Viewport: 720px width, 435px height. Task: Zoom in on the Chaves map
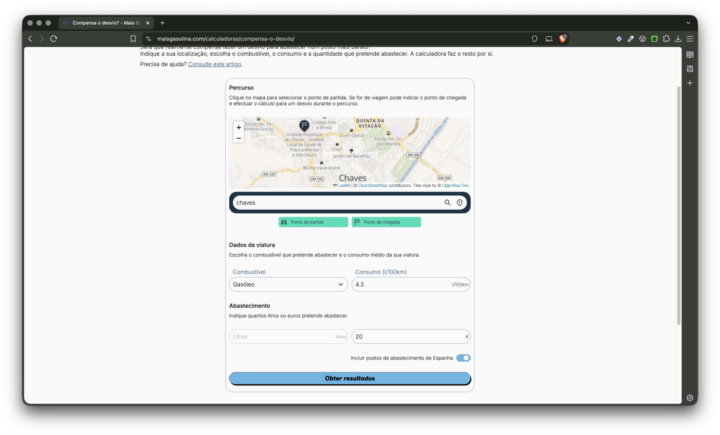pyautogui.click(x=238, y=127)
